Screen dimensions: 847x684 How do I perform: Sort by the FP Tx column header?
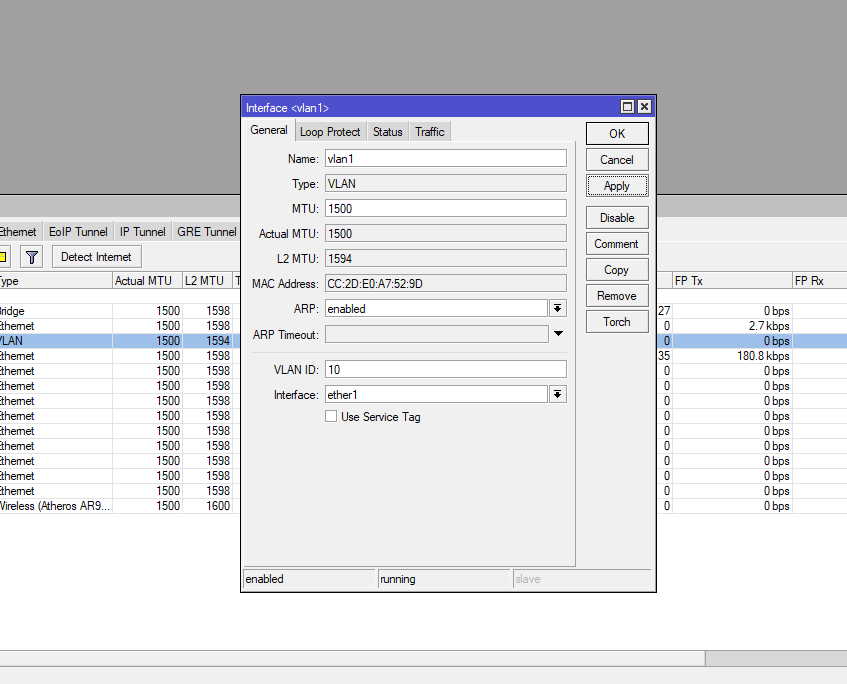tap(732, 281)
